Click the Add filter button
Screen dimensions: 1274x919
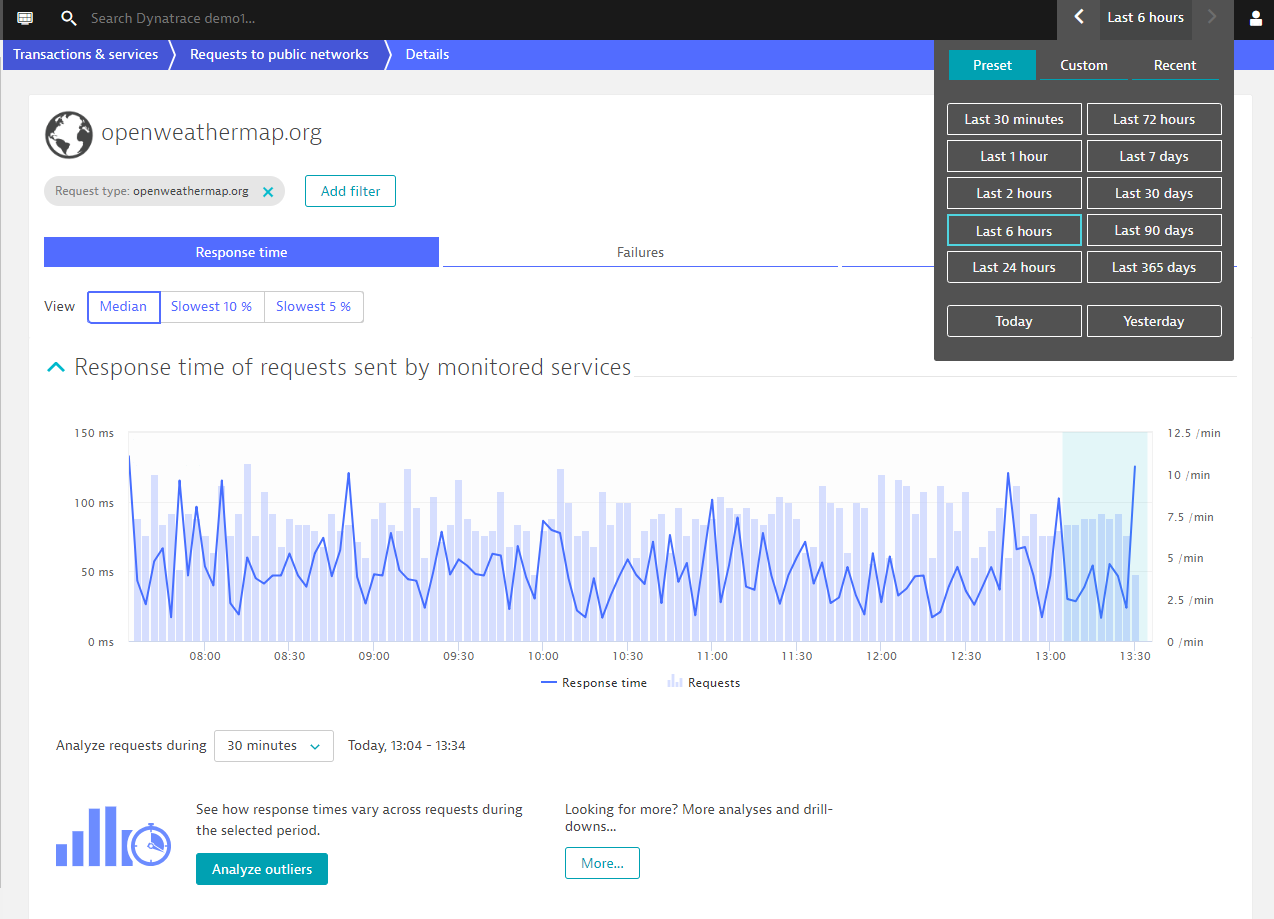click(351, 191)
